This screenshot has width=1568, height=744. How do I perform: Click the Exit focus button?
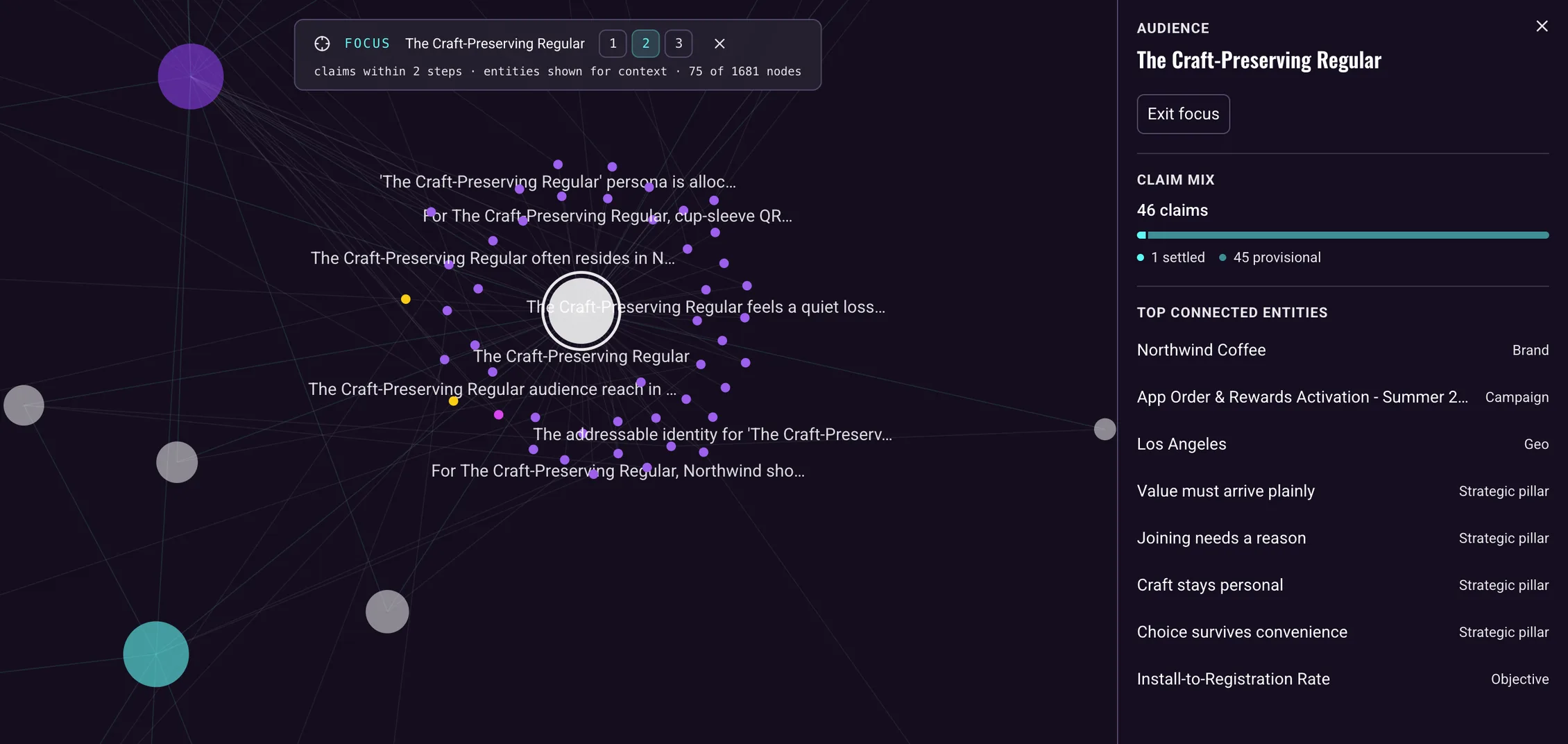click(1183, 114)
